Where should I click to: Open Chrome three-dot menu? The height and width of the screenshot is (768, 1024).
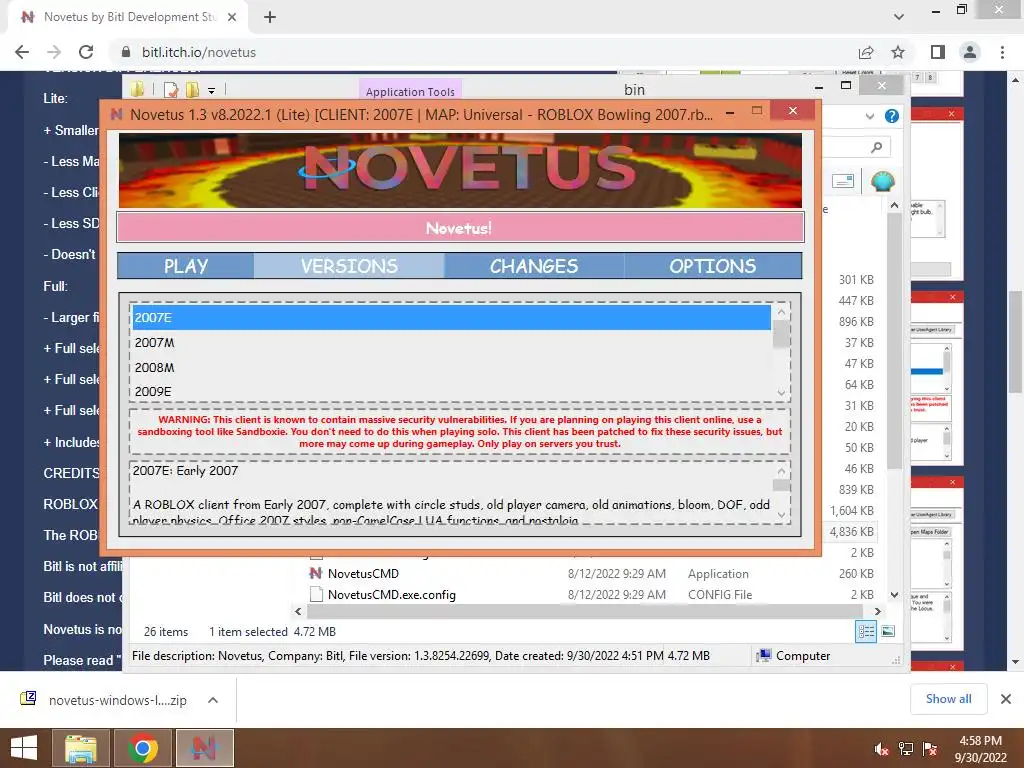(x=1002, y=52)
